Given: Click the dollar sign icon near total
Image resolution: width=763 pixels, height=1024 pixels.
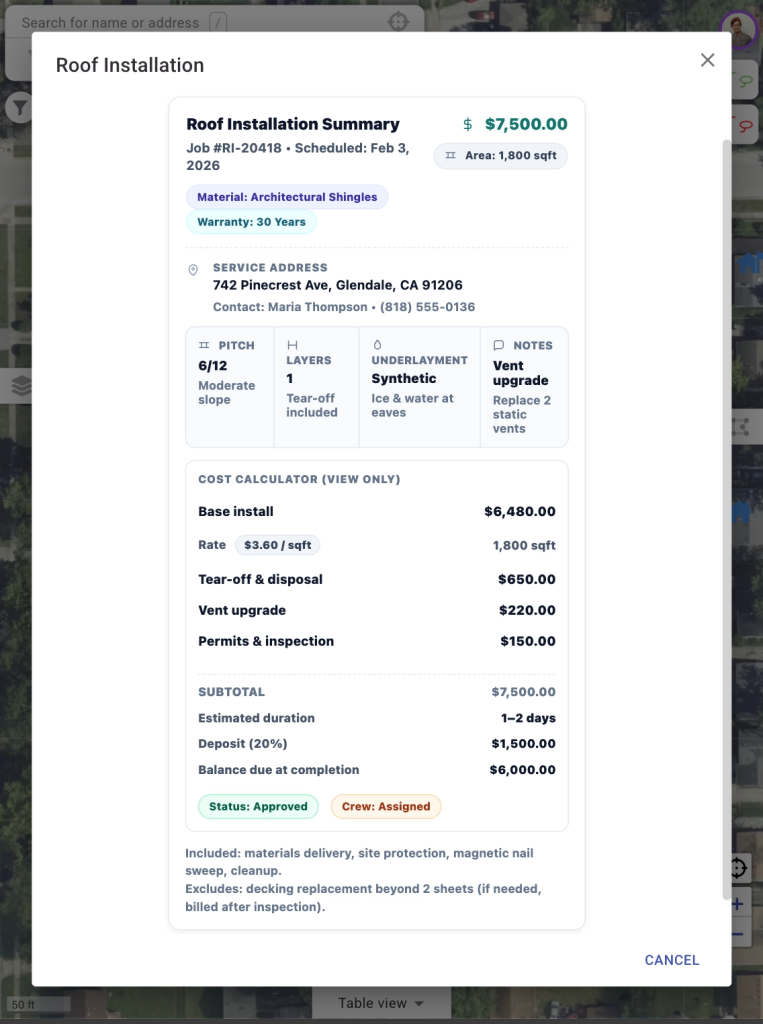Looking at the screenshot, I should [467, 125].
